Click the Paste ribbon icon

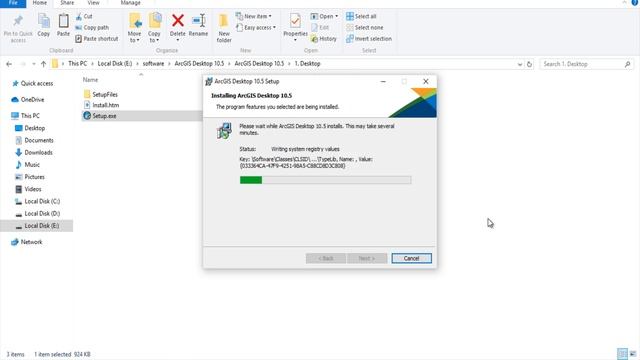pyautogui.click(x=63, y=21)
